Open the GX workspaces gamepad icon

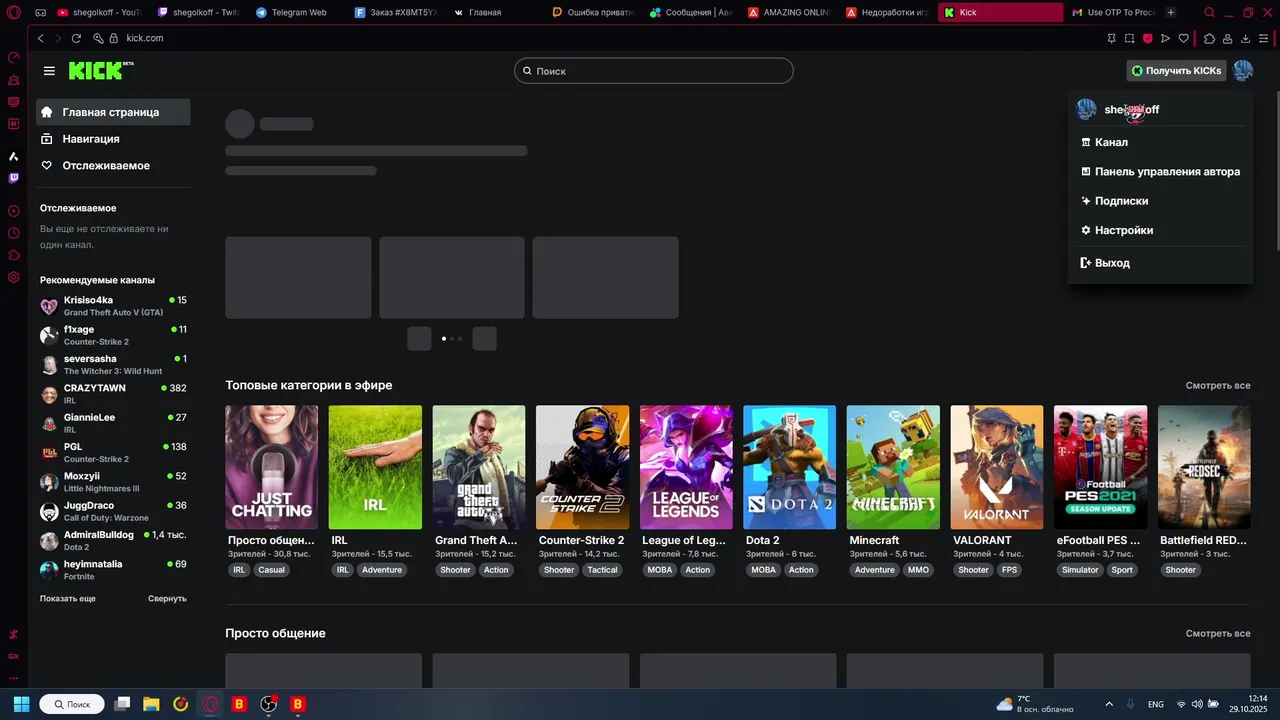click(40, 13)
